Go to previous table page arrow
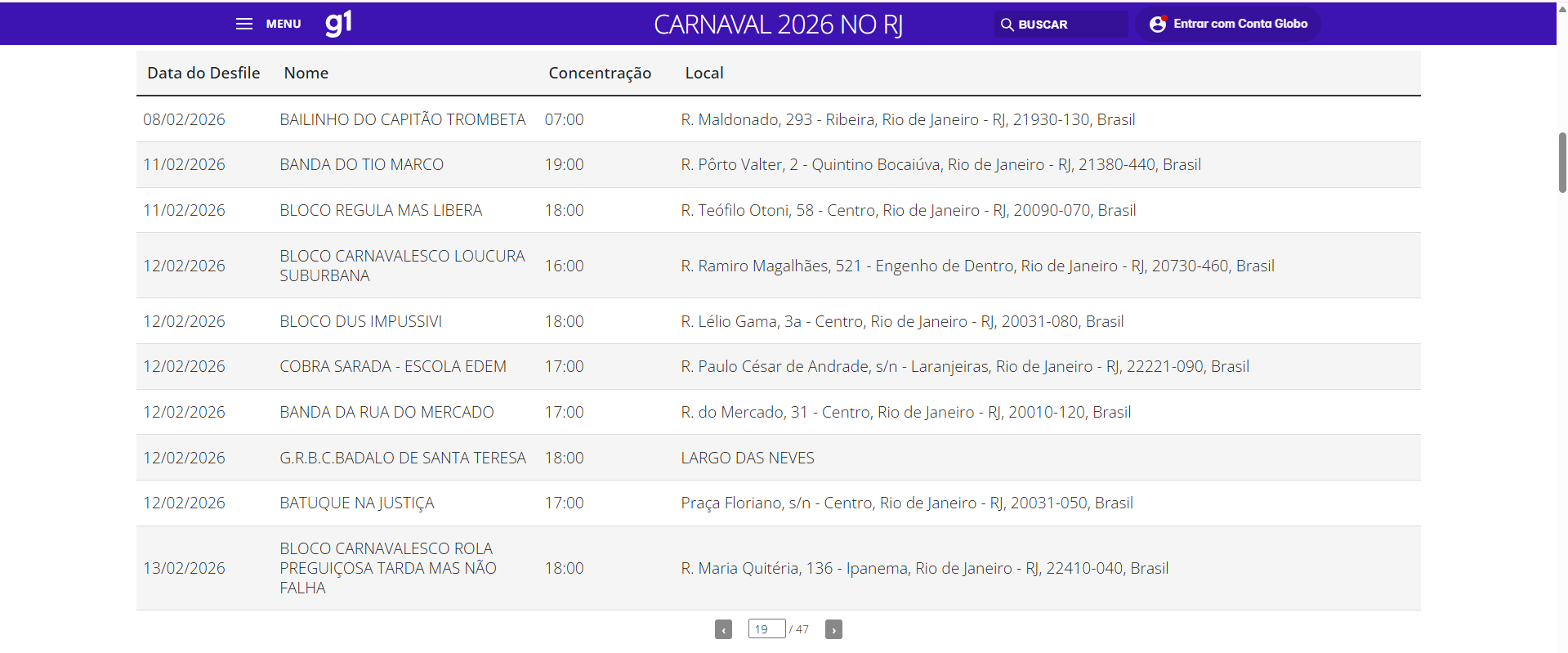1568x653 pixels. pyautogui.click(x=723, y=629)
